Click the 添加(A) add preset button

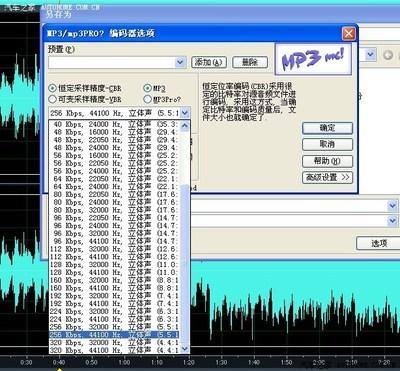(x=209, y=62)
